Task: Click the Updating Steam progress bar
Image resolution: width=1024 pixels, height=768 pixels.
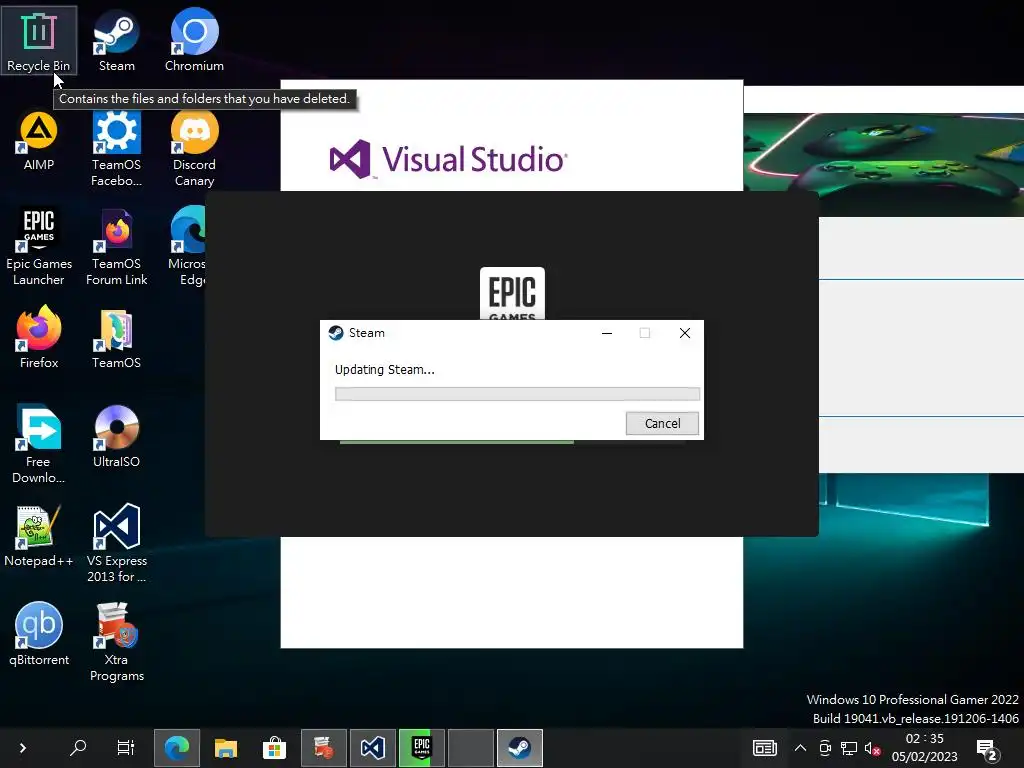Action: pos(517,394)
